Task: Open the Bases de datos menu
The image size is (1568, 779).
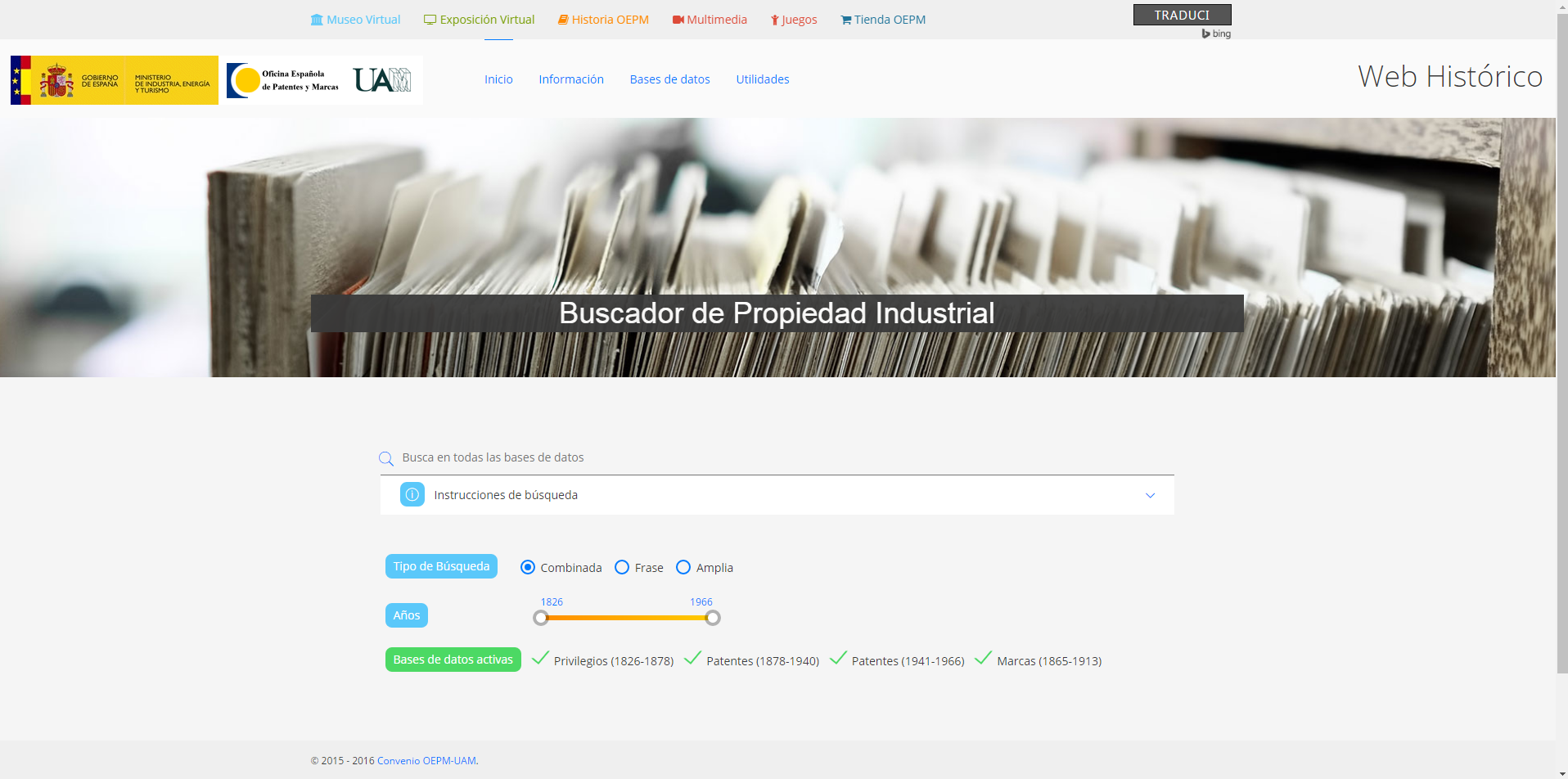Action: pyautogui.click(x=669, y=79)
